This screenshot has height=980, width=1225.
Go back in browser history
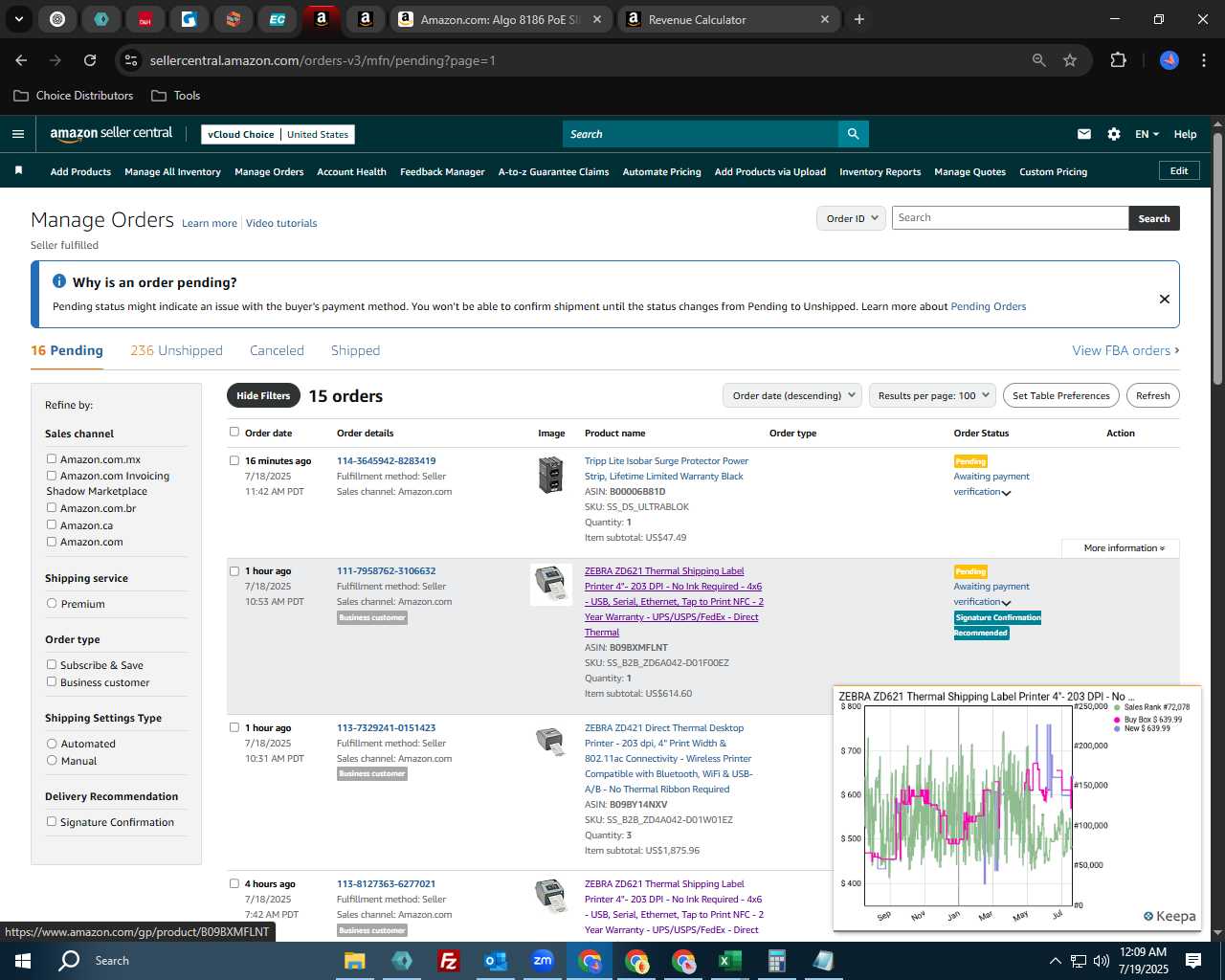(x=21, y=60)
